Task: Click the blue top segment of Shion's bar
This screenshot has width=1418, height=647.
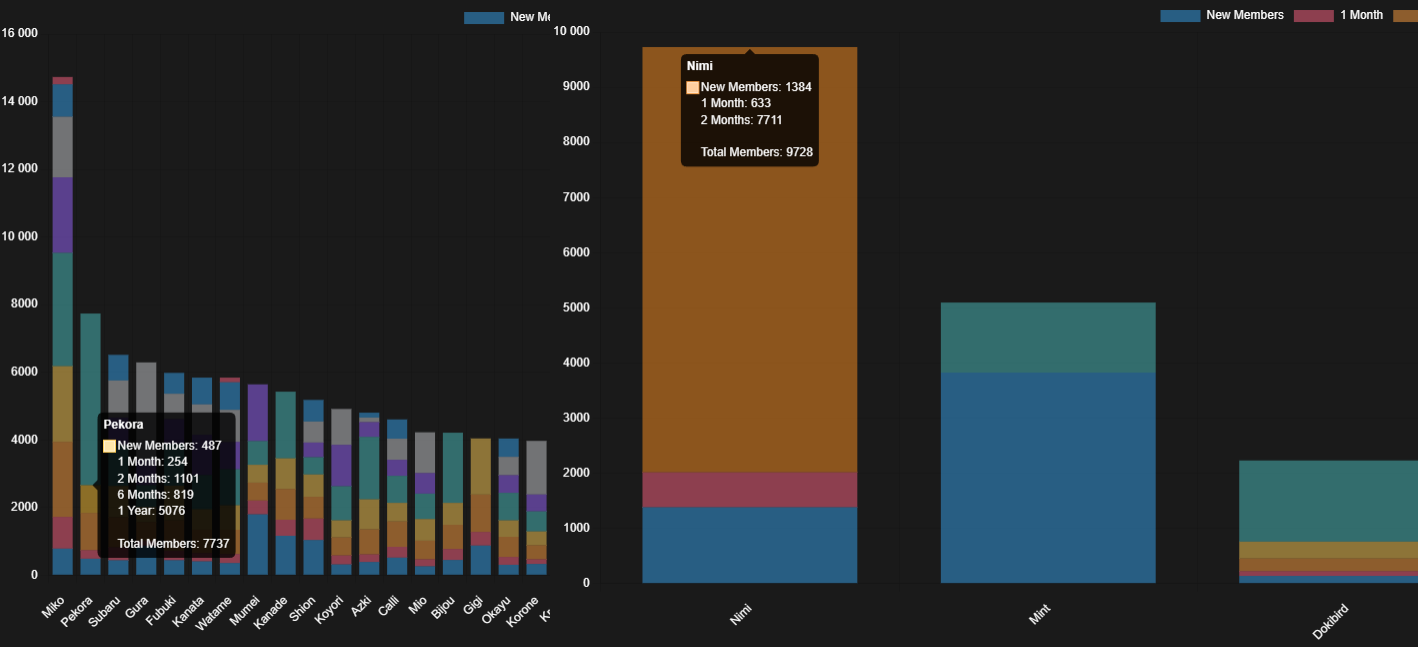Action: point(314,411)
